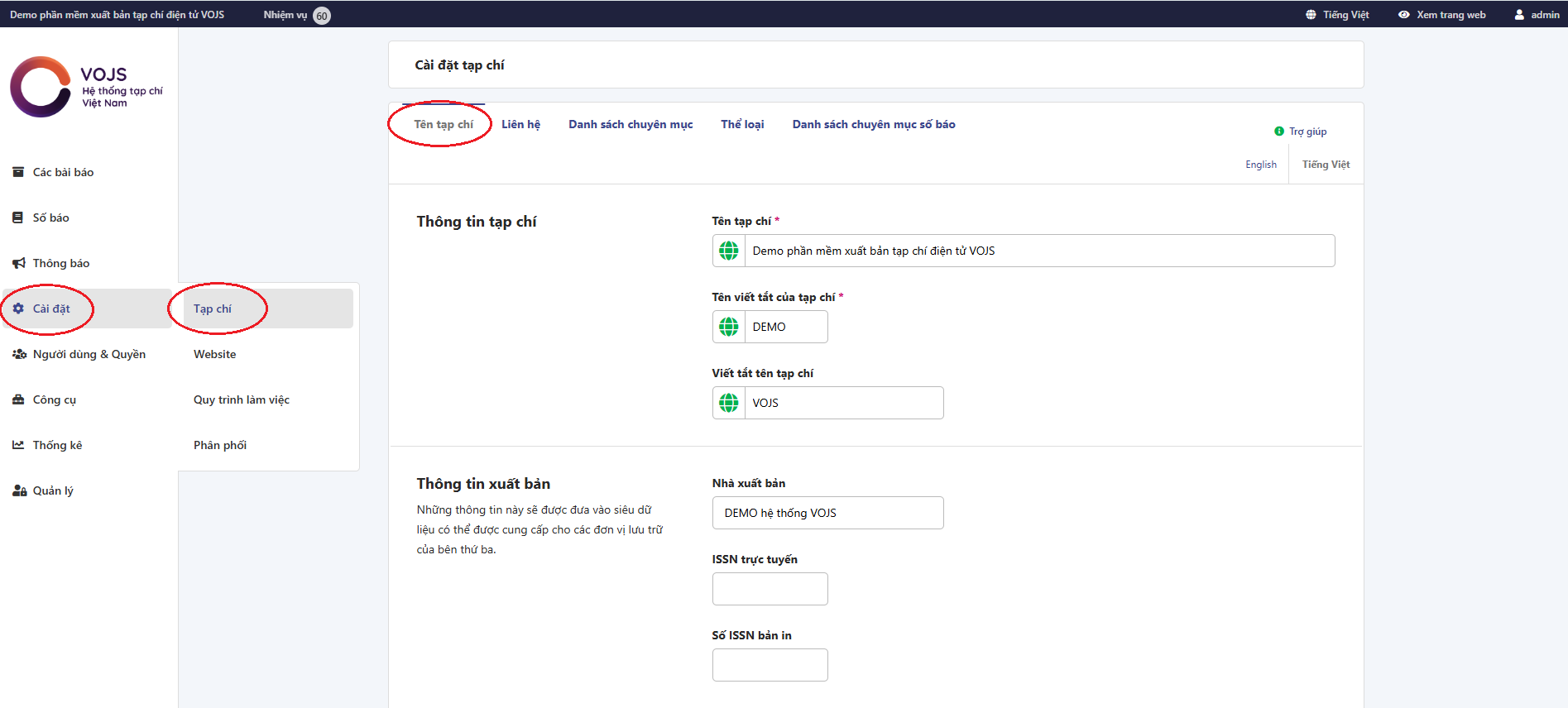Screen dimensions: 1568x708
Task: Expand the Cài đặt settings menu
Action: pos(51,309)
